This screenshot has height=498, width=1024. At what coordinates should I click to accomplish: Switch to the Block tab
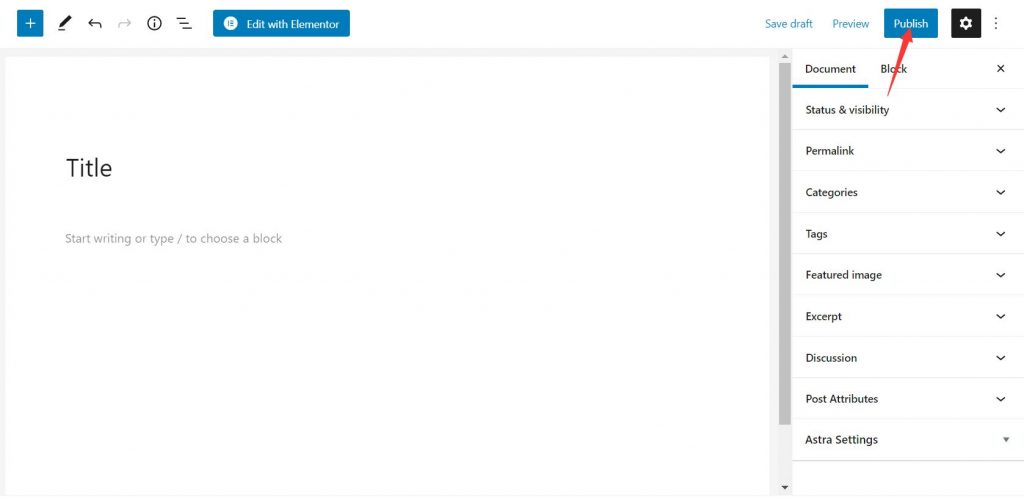(x=893, y=69)
